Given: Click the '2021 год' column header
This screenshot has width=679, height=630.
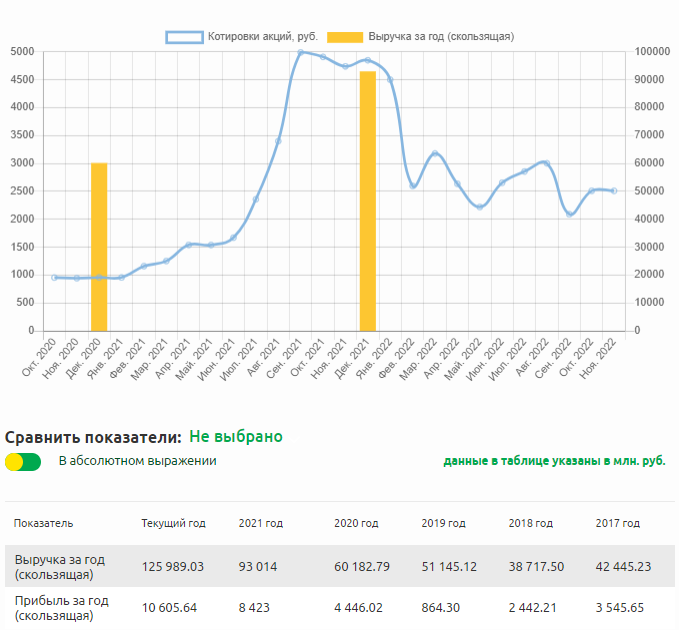Looking at the screenshot, I should (261, 523).
